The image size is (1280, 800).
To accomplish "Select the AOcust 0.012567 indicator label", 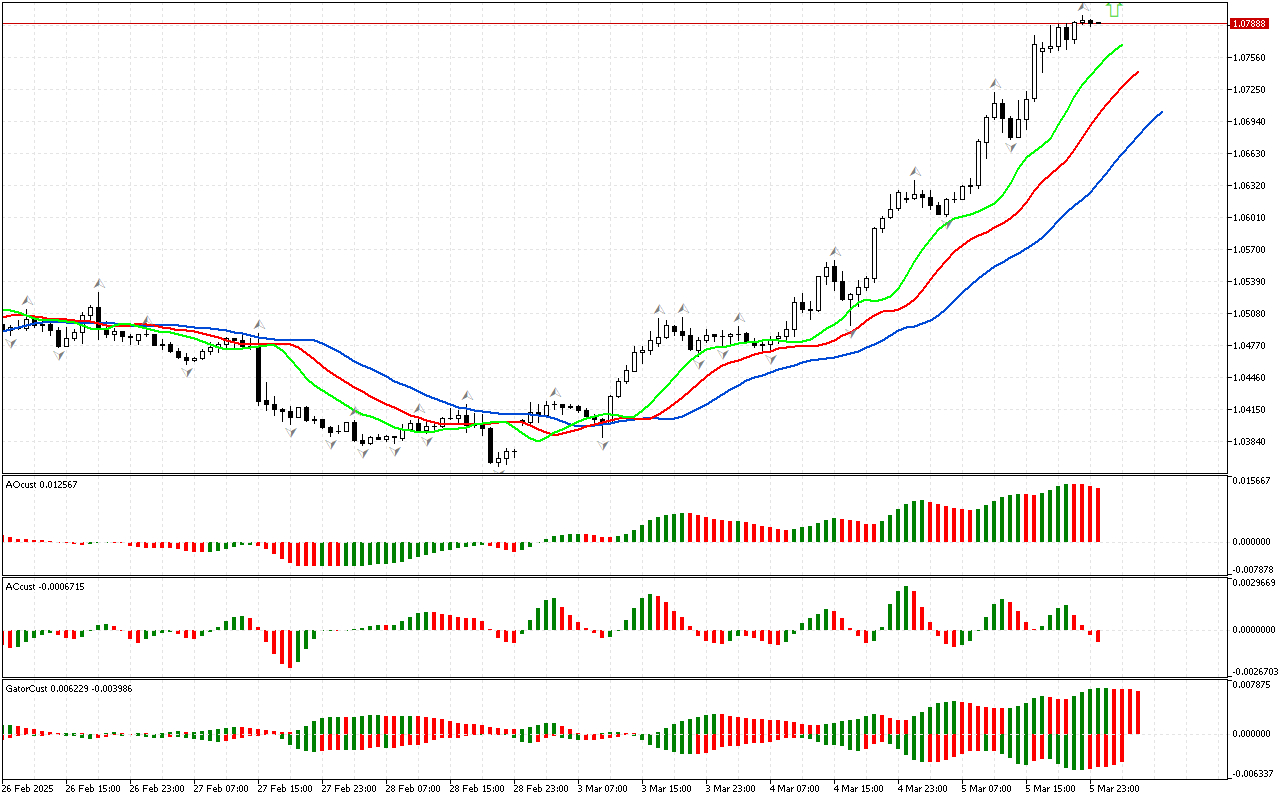I will pyautogui.click(x=42, y=484).
